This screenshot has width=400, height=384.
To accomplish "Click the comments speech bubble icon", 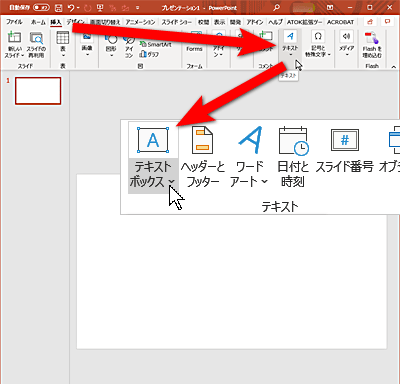I will coord(387,22).
